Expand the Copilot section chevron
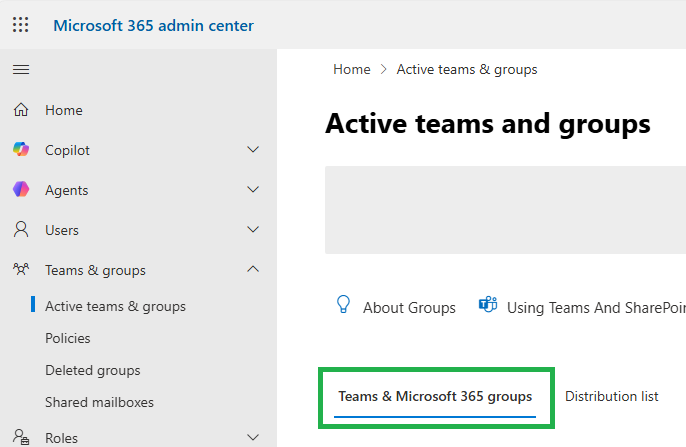This screenshot has height=447, width=686. (x=253, y=150)
